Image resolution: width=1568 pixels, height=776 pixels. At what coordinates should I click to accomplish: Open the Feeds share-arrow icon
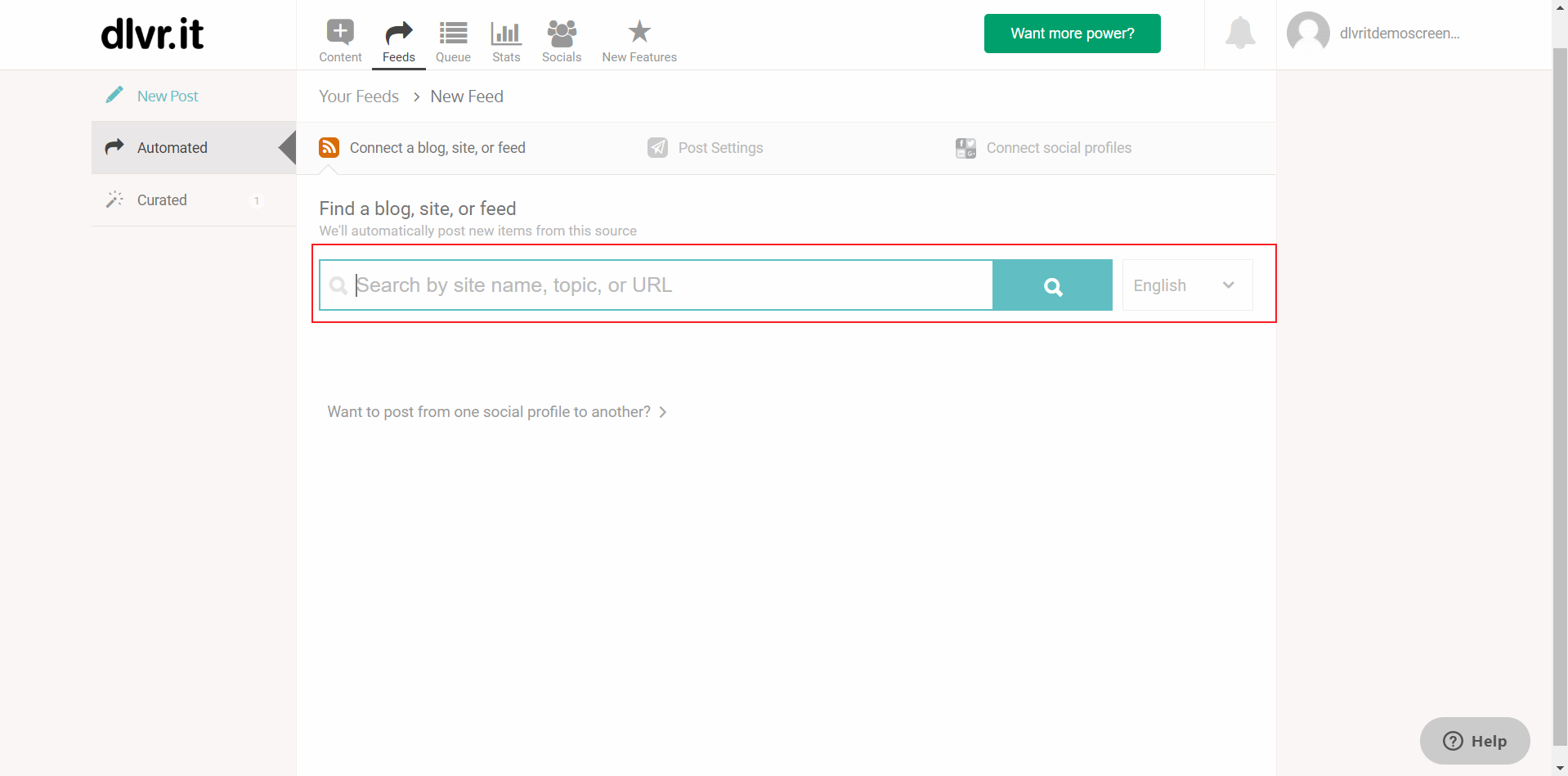[398, 33]
